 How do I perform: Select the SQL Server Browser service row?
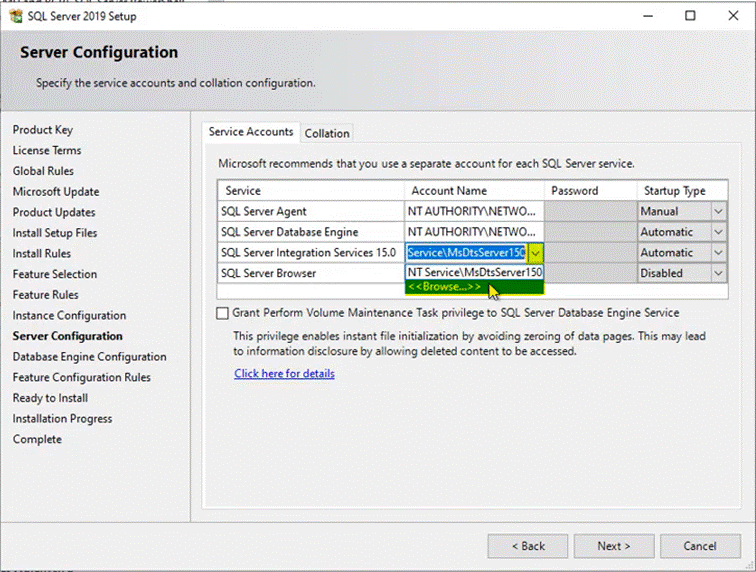[311, 273]
